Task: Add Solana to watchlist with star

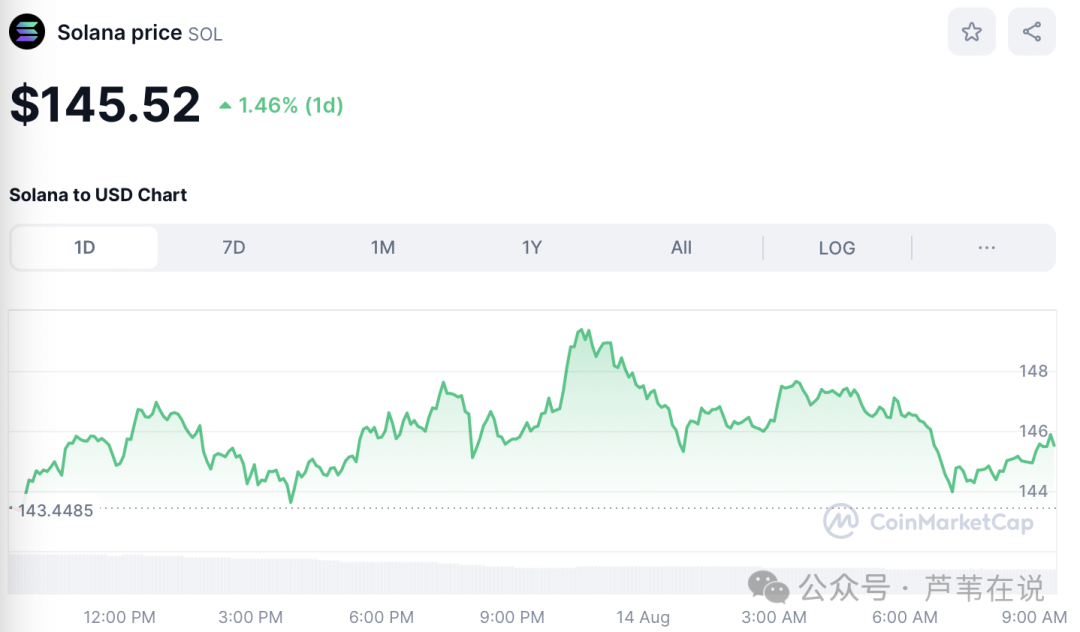Action: [971, 32]
